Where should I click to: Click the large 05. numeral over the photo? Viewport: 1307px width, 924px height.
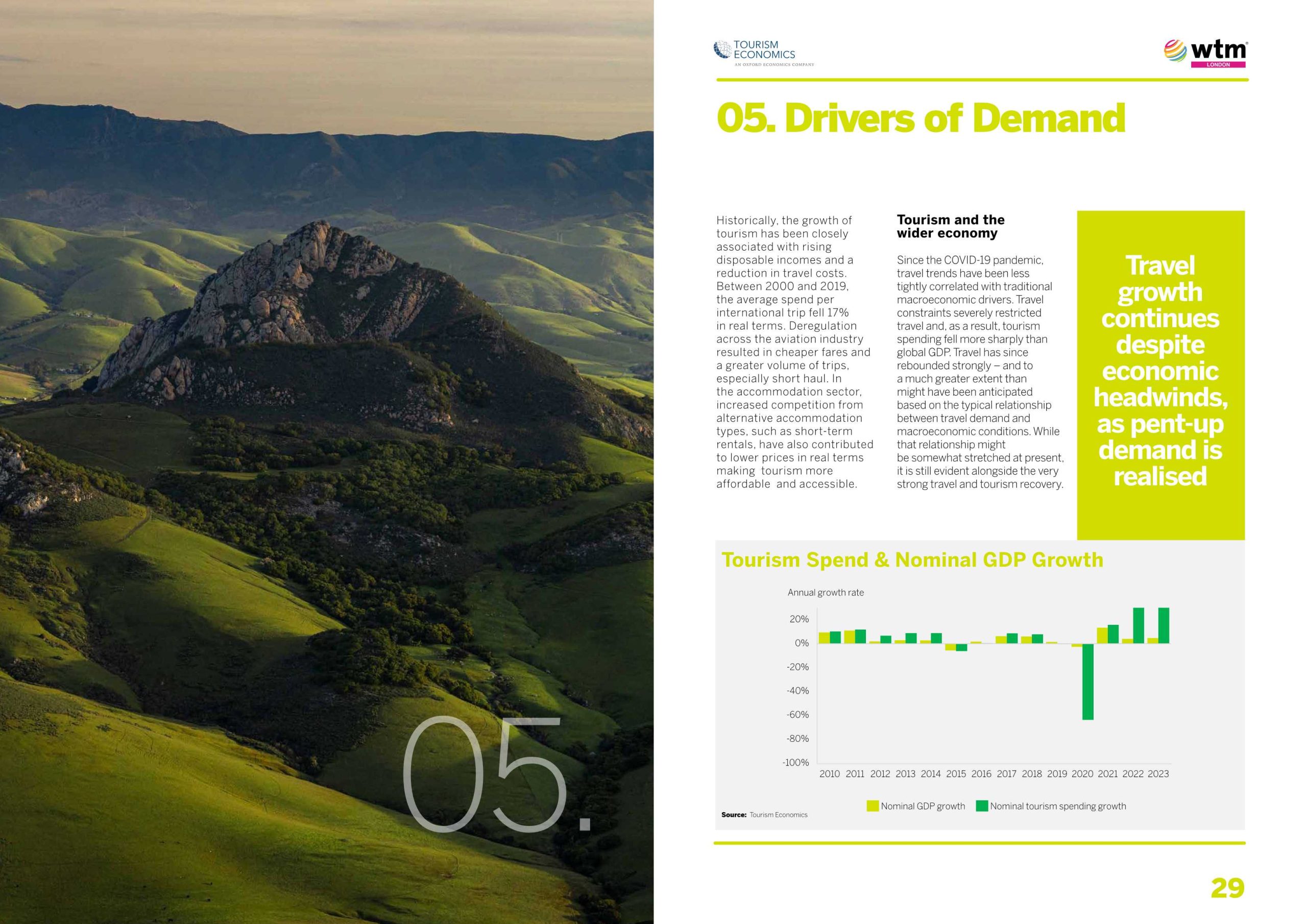495,774
